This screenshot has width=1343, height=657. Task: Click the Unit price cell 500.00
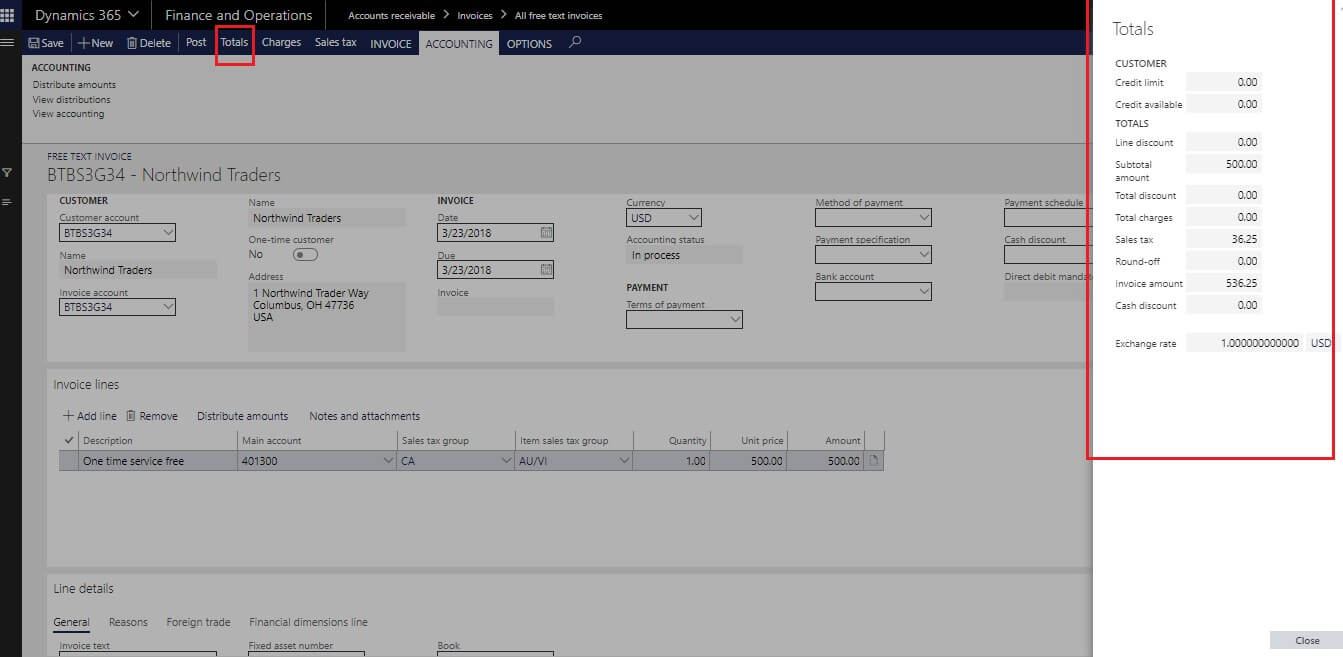pyautogui.click(x=749, y=461)
